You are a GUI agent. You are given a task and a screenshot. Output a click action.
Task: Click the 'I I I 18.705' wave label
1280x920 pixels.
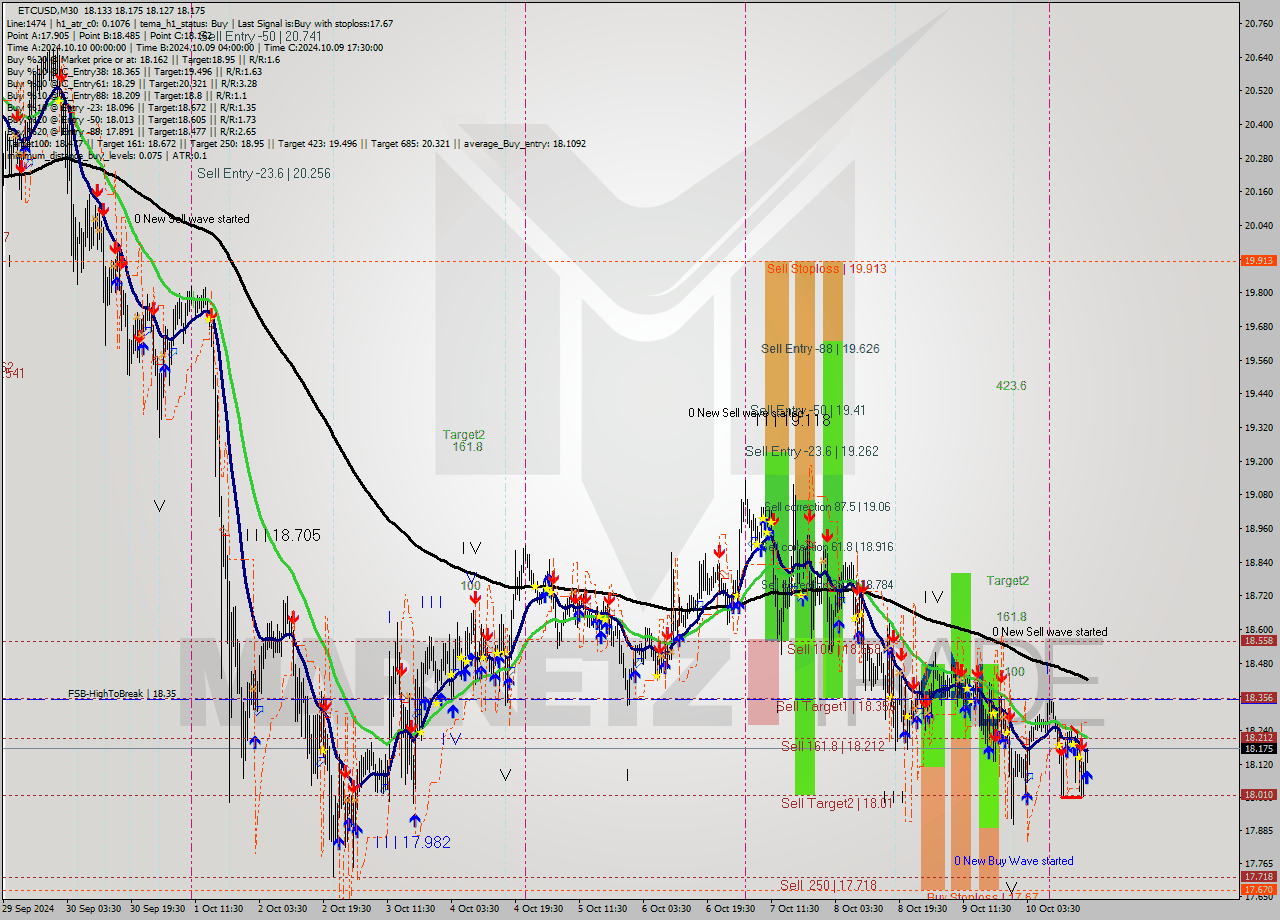(283, 536)
